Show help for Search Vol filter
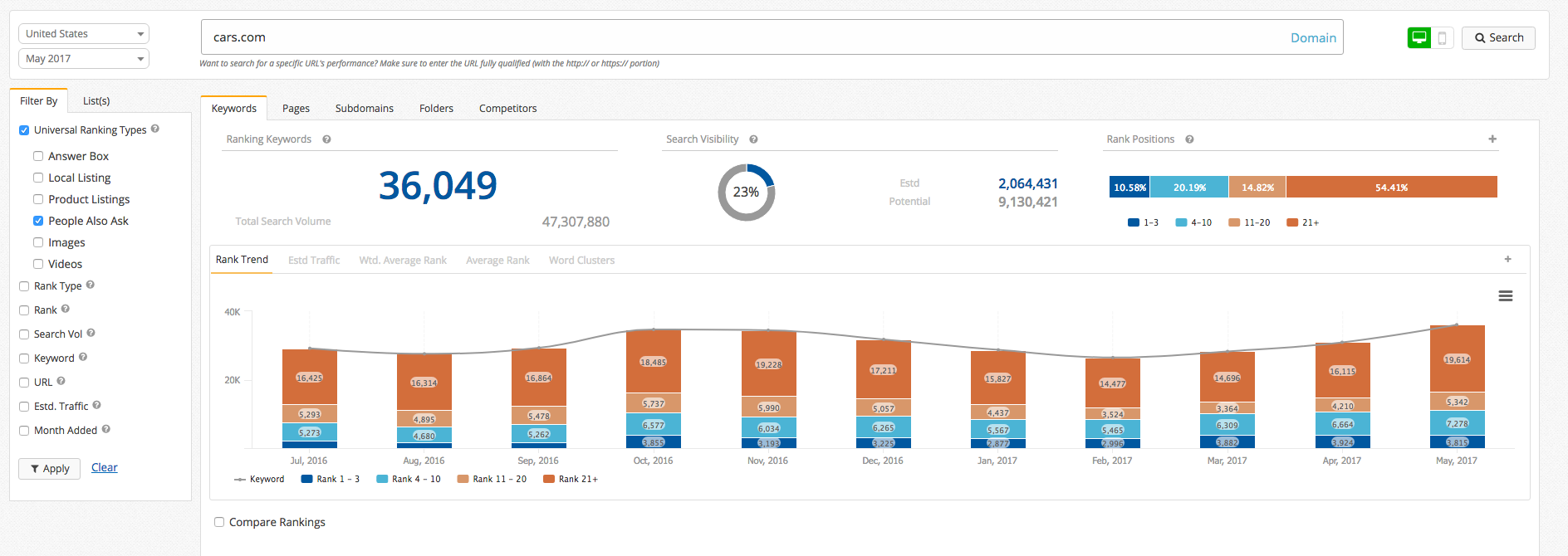This screenshot has height=556, width=1568. point(91,333)
